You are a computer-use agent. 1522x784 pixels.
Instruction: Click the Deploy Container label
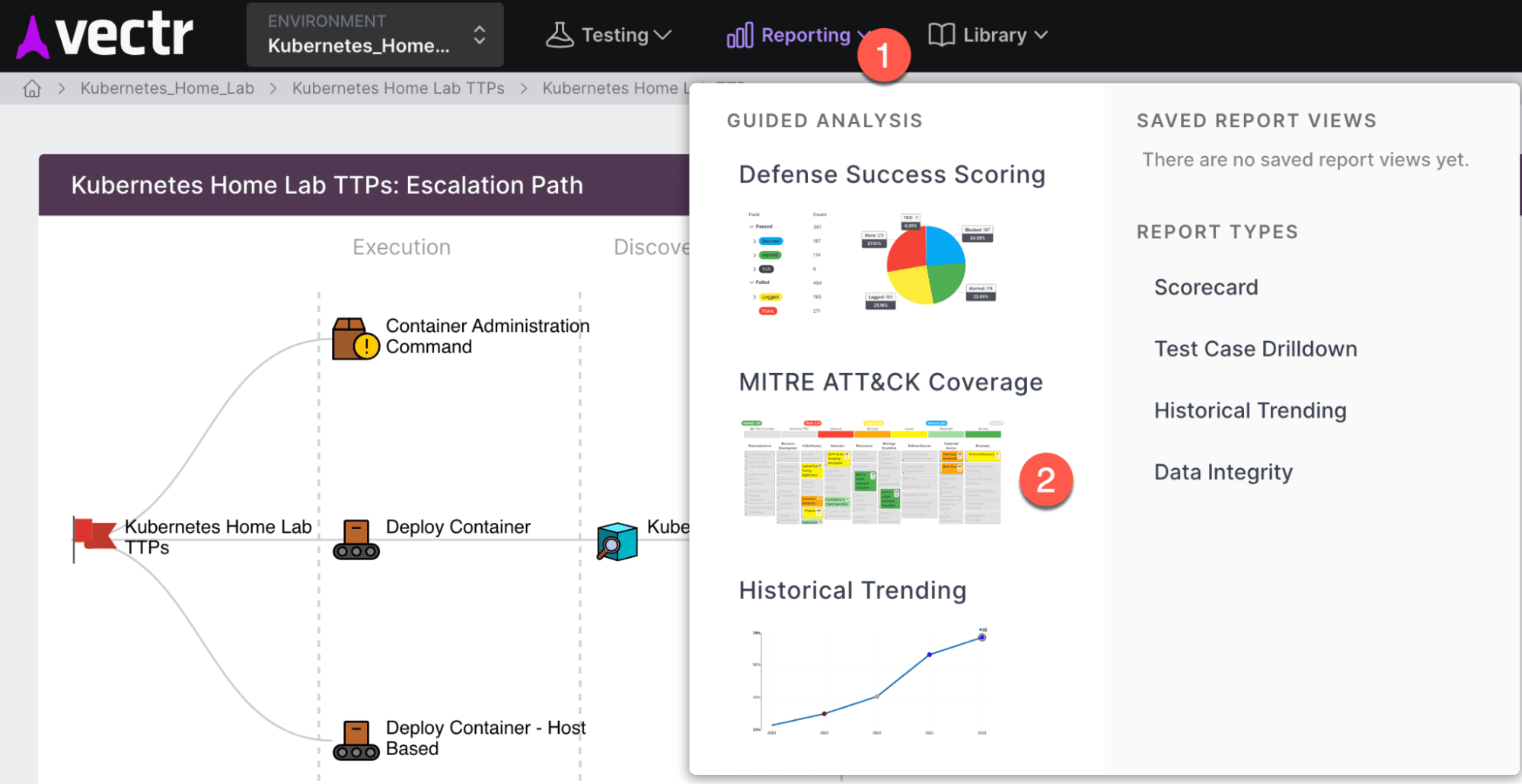point(458,527)
